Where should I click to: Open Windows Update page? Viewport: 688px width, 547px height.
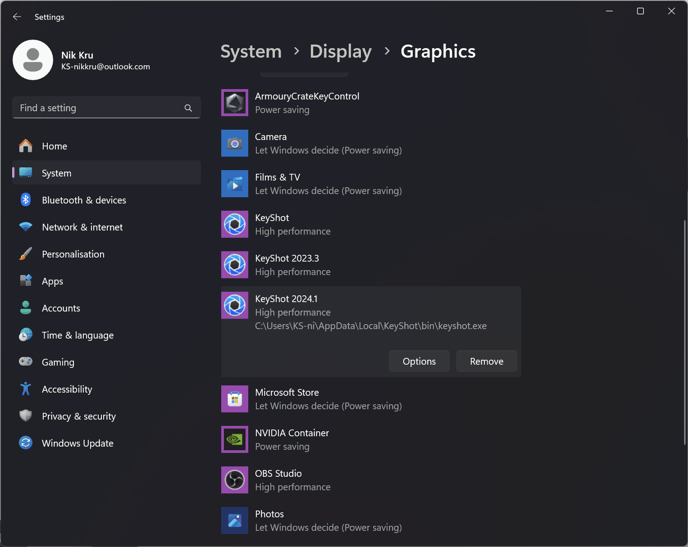point(107,443)
